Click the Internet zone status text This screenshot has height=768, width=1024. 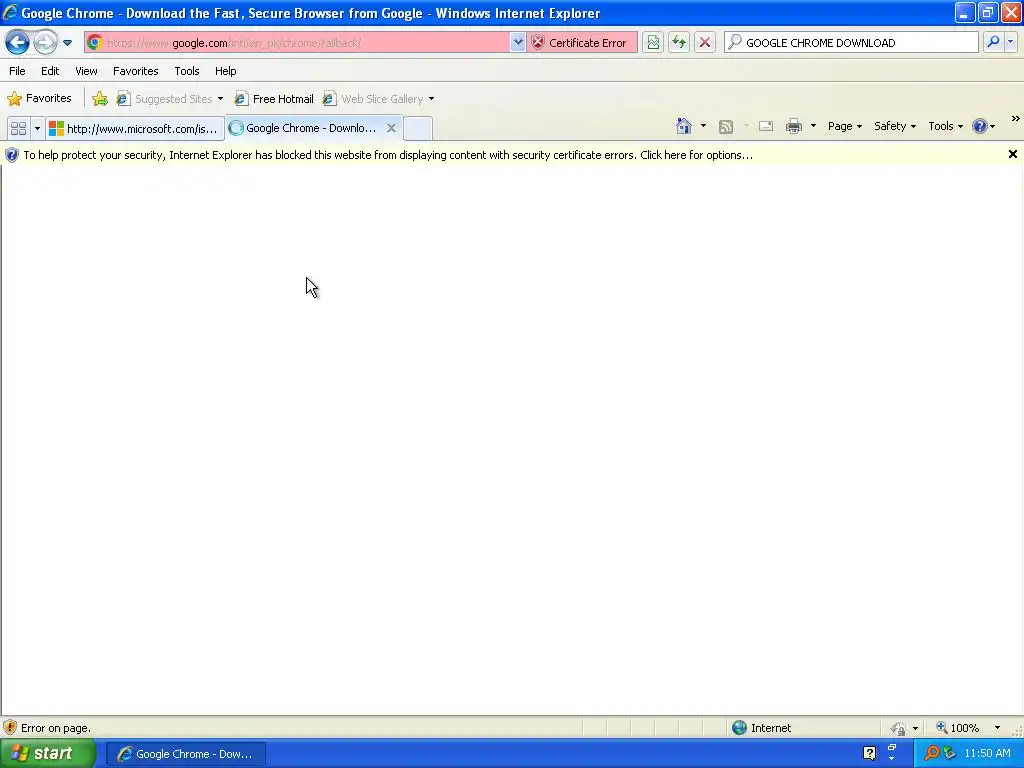pos(771,728)
